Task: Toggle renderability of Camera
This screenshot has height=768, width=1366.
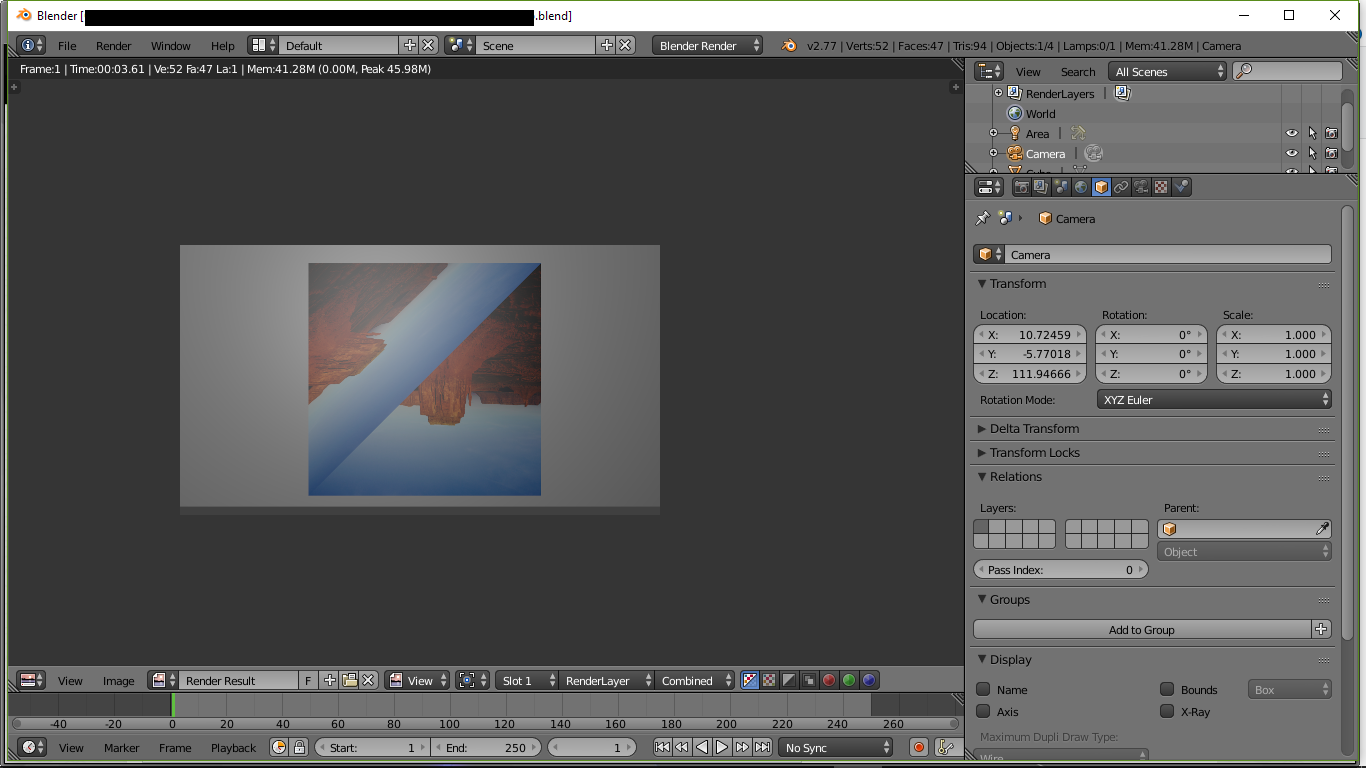Action: pyautogui.click(x=1332, y=153)
